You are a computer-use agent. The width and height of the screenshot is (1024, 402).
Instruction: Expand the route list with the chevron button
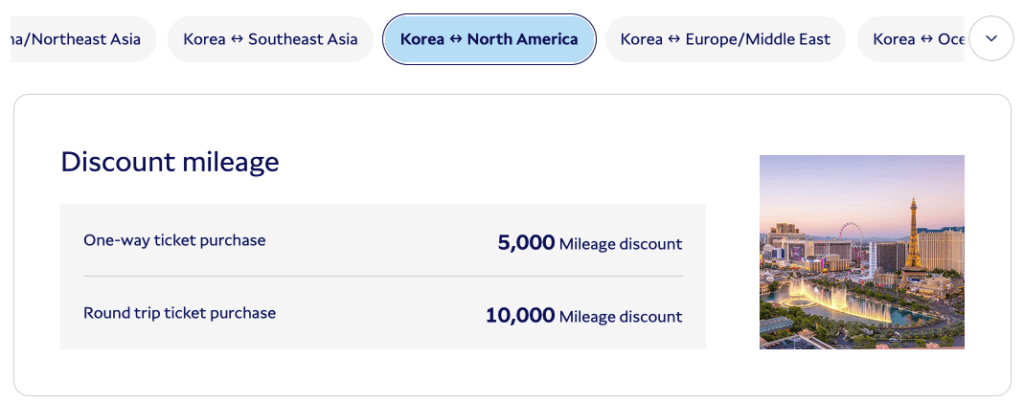click(x=991, y=39)
